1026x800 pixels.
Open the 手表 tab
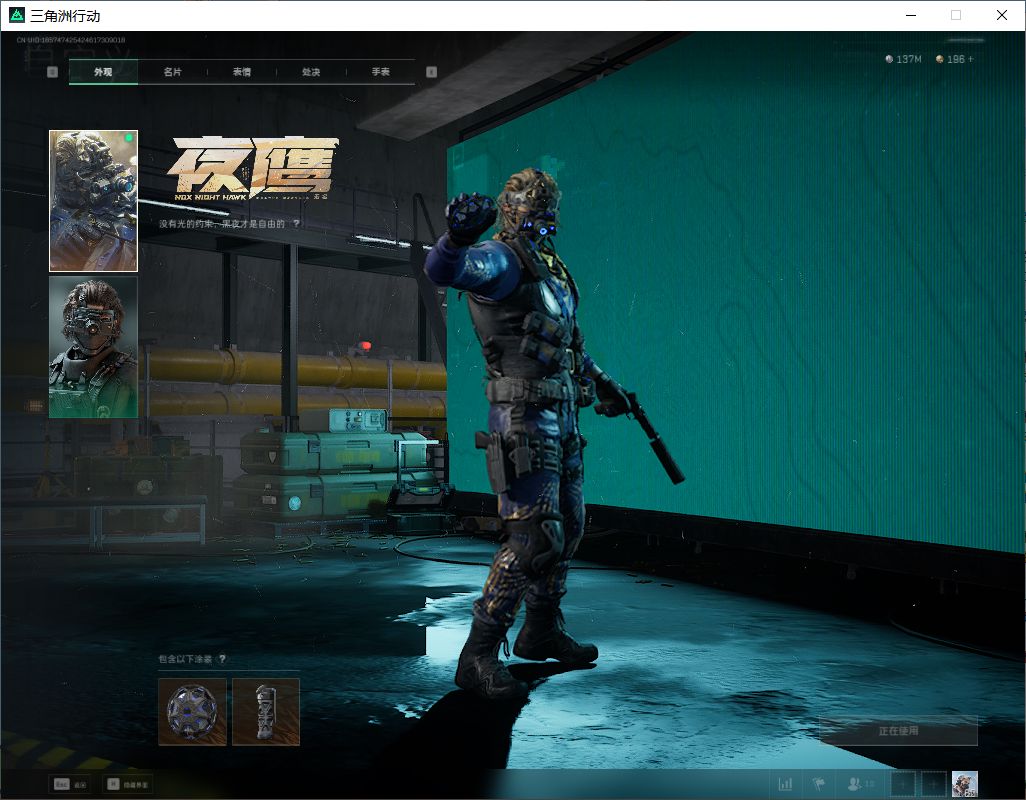380,72
